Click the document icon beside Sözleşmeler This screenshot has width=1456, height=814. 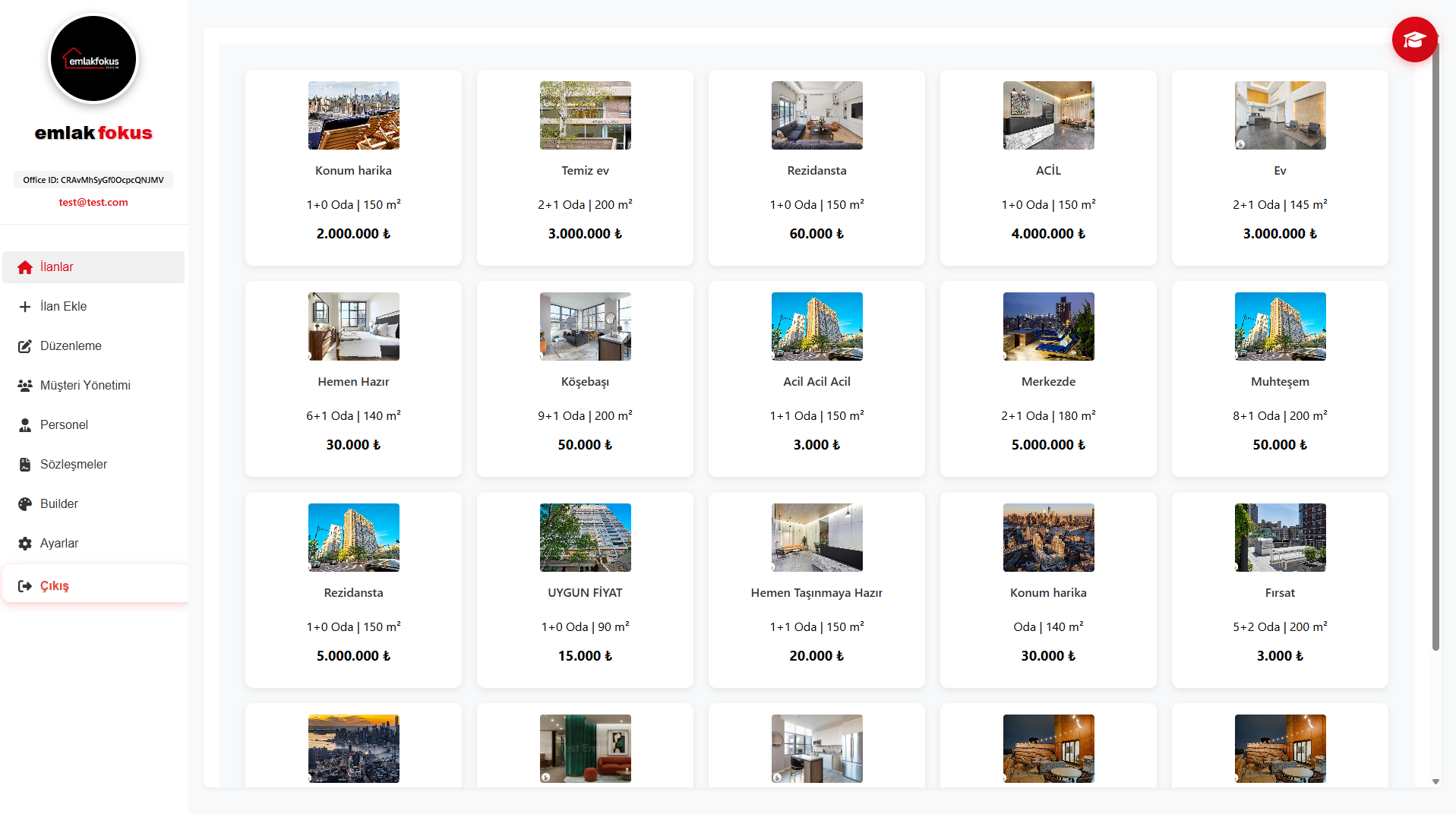pyautogui.click(x=25, y=465)
